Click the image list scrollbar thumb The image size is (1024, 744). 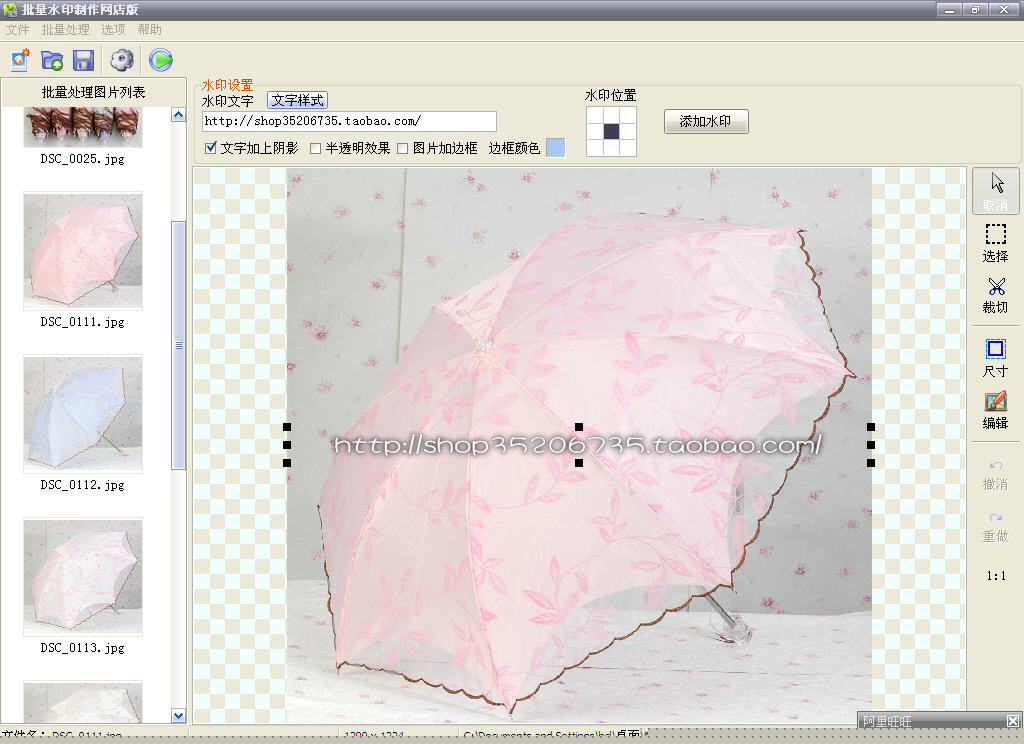click(x=178, y=346)
